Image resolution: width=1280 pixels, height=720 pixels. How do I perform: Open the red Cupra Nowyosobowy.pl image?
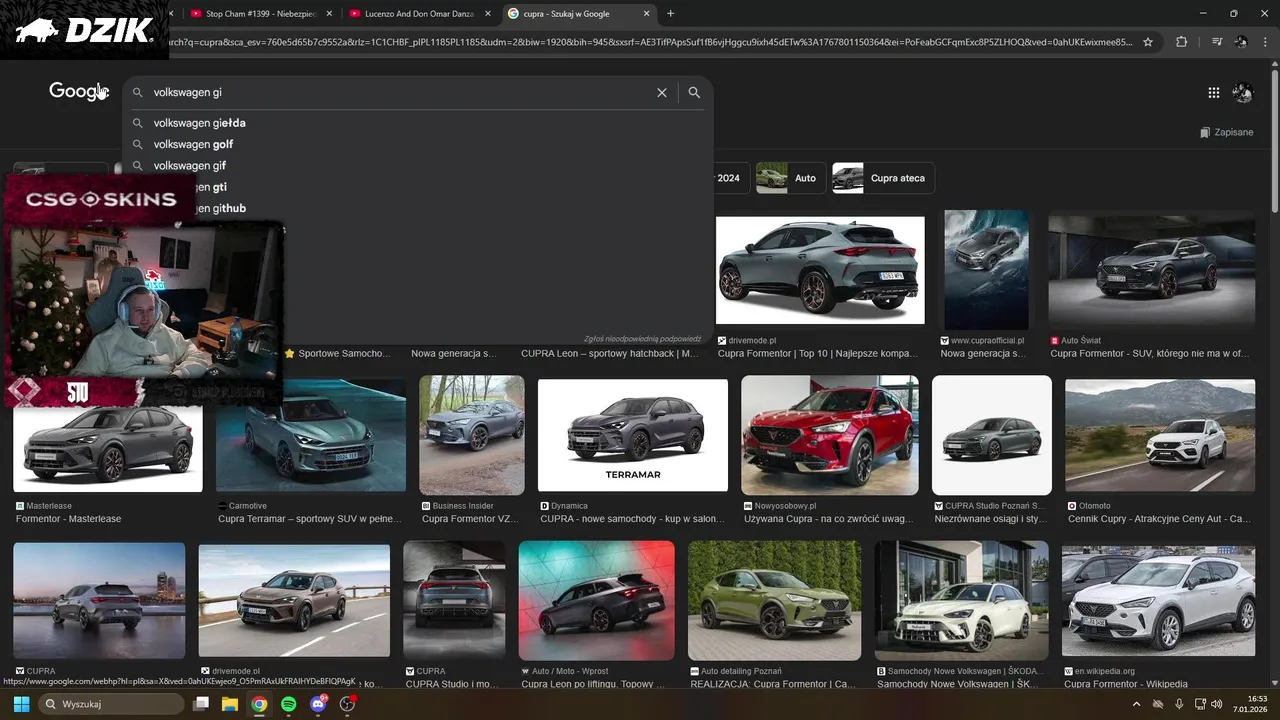[830, 435]
